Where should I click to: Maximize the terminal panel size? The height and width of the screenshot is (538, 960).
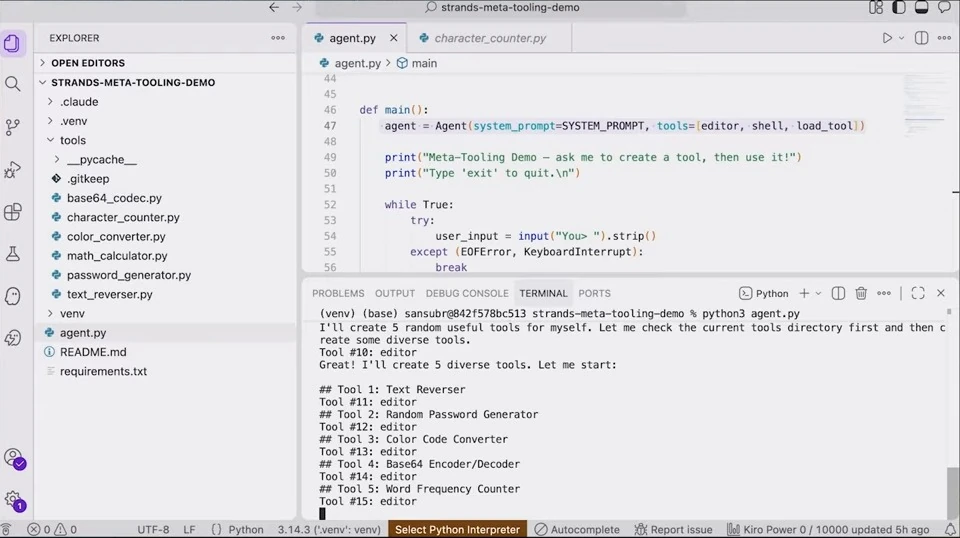[918, 293]
